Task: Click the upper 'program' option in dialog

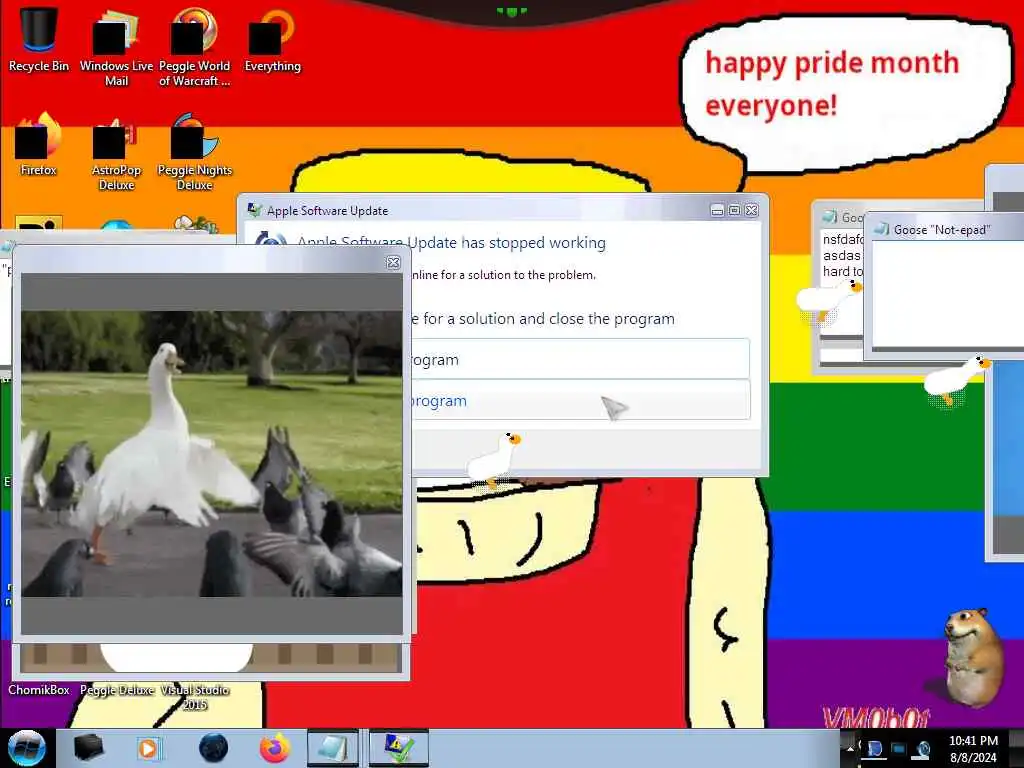Action: [580, 359]
